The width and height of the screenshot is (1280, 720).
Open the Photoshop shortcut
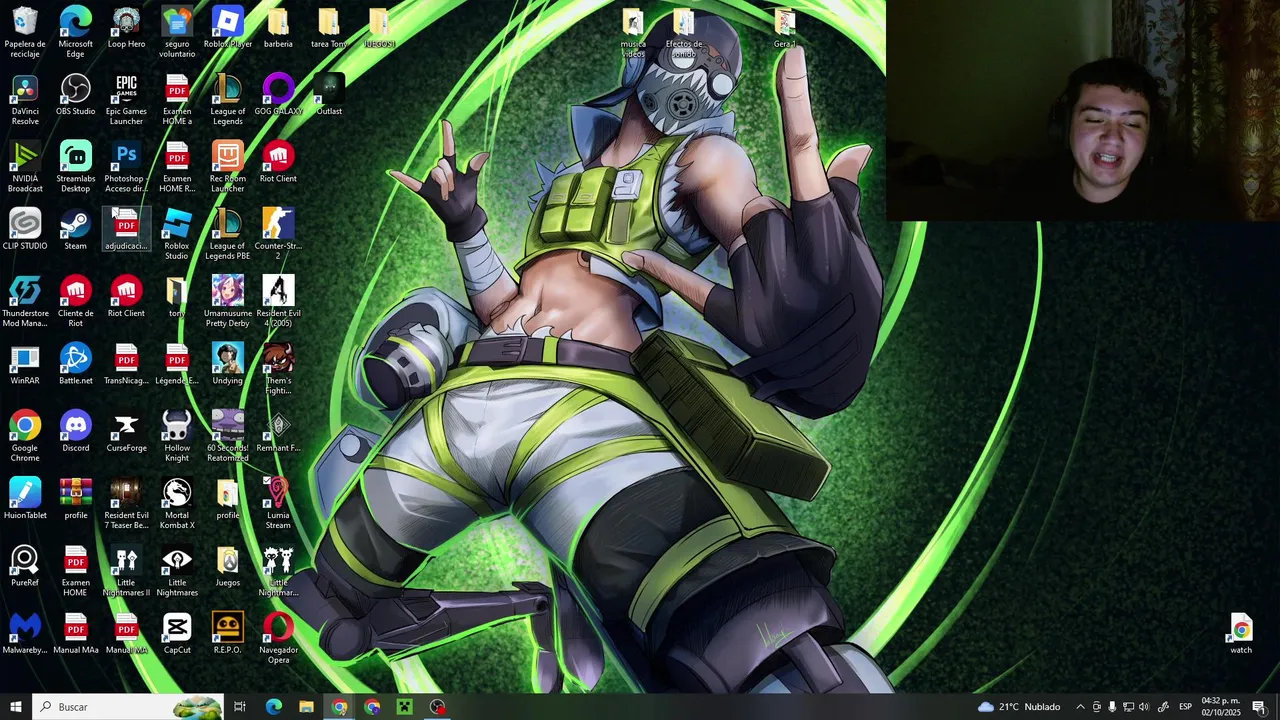coord(126,167)
